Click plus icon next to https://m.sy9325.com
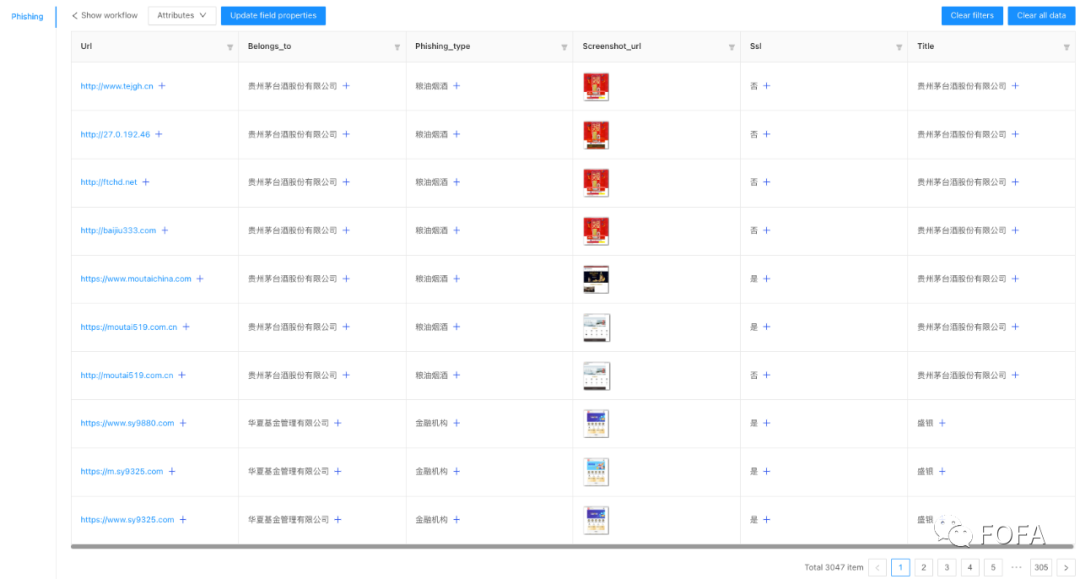1080x579 pixels. pos(172,472)
